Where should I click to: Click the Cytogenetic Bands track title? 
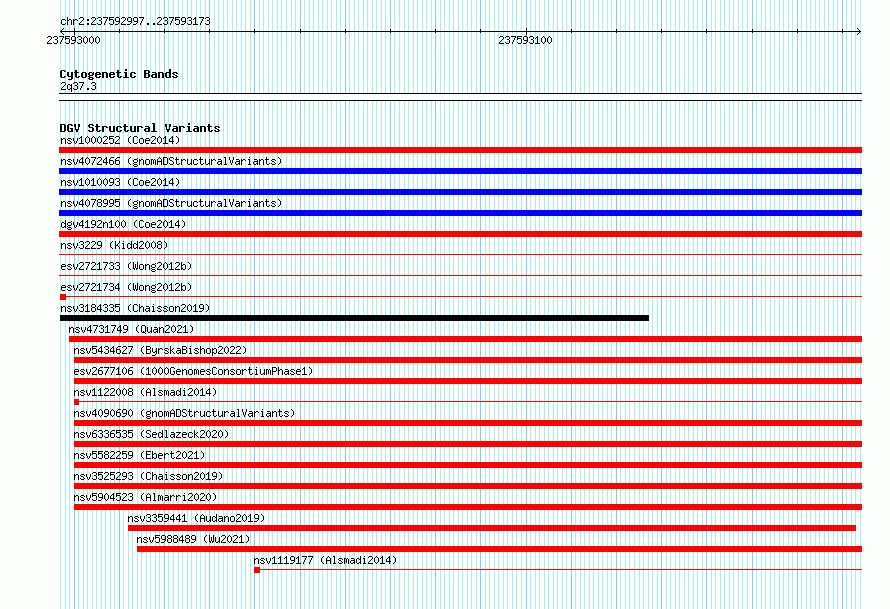(119, 74)
